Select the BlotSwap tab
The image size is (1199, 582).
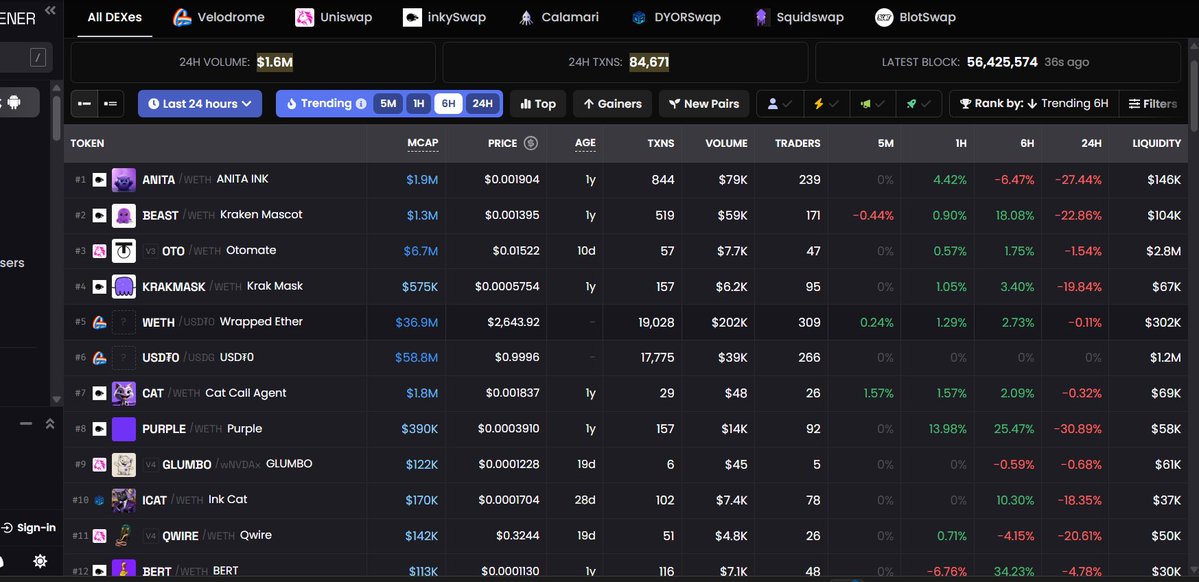[915, 17]
